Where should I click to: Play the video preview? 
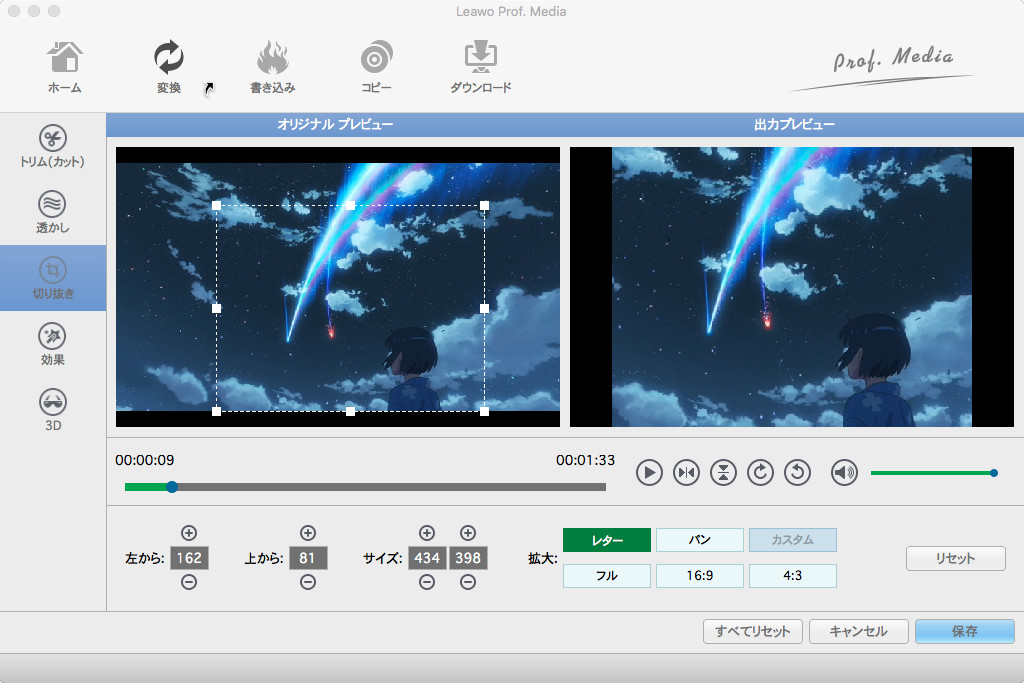[x=649, y=472]
